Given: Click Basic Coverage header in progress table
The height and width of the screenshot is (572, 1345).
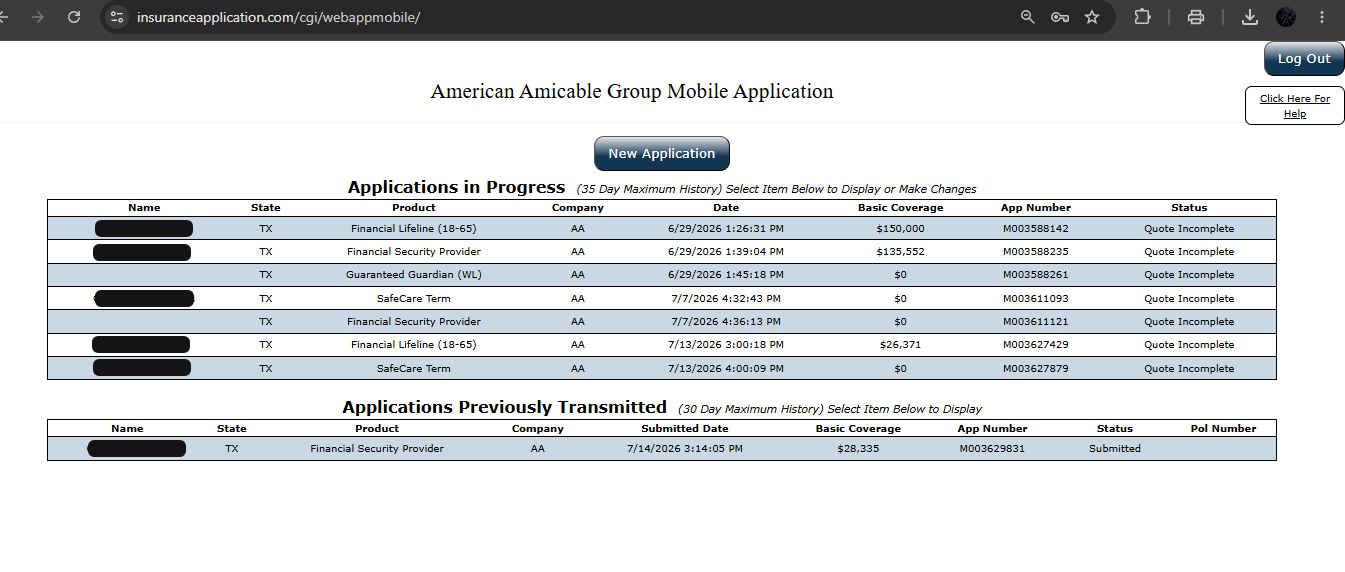Looking at the screenshot, I should coord(900,208).
